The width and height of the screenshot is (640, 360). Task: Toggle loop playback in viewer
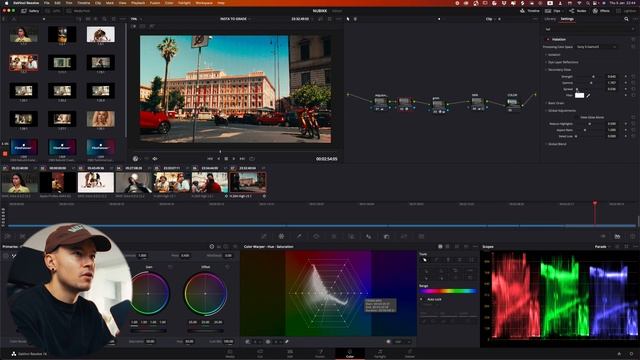click(252, 158)
